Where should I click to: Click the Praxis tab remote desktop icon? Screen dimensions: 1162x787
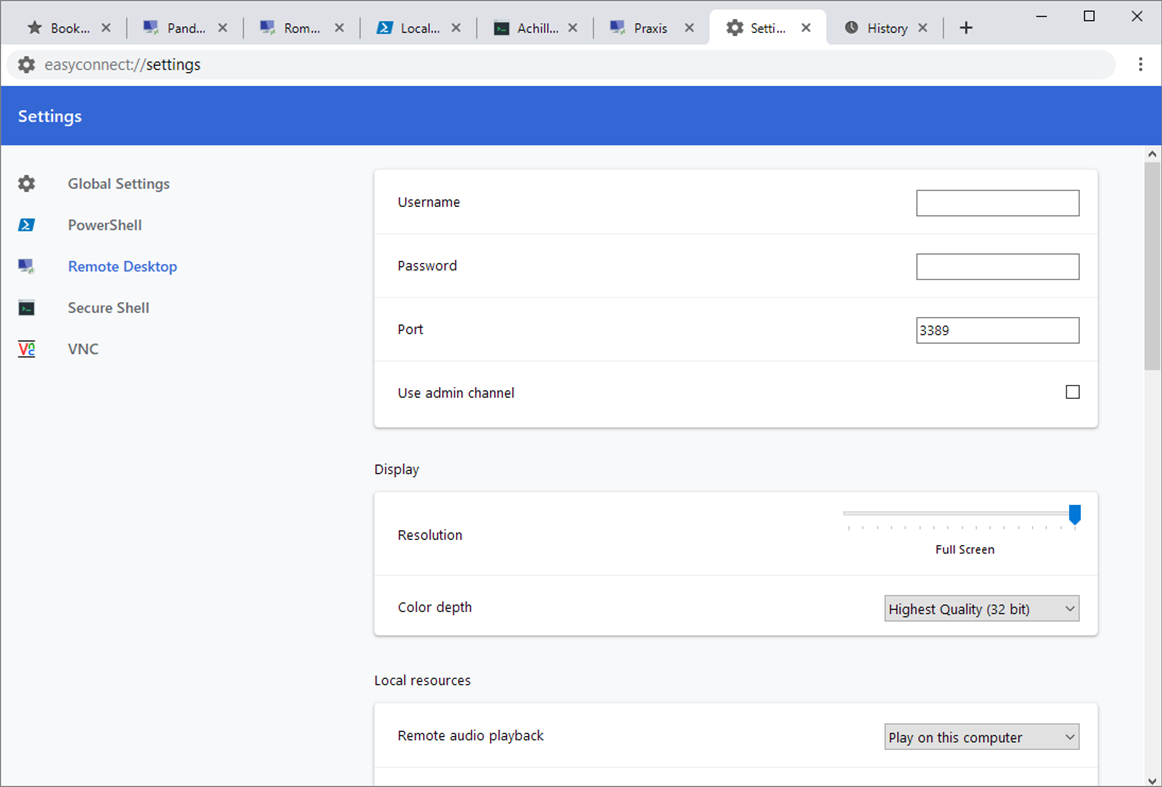pyautogui.click(x=617, y=28)
